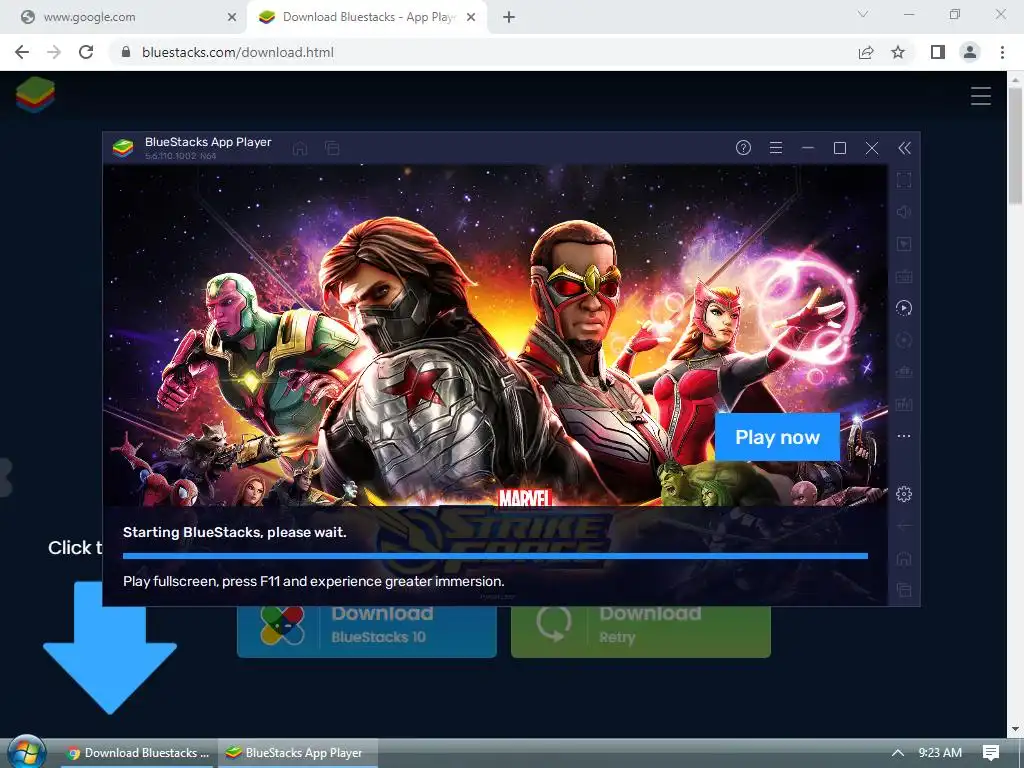Show hidden system tray icons
1024x768 pixels.
(898, 753)
